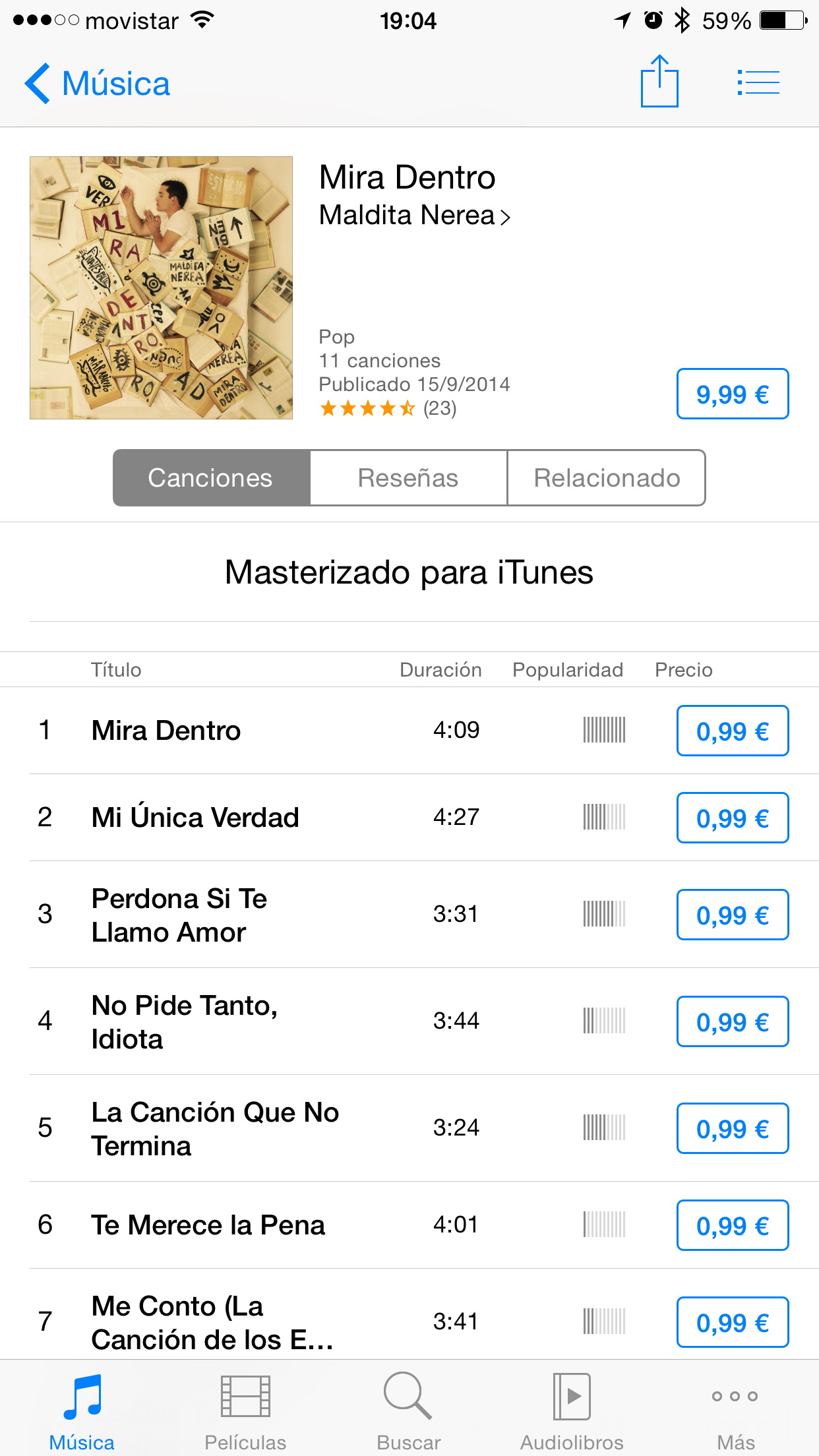Buy the Mira Dentro song for 0,99 €

[733, 731]
